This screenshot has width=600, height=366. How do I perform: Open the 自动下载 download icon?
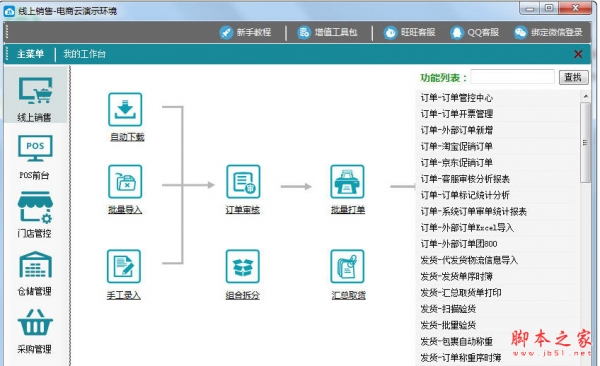pyautogui.click(x=125, y=109)
